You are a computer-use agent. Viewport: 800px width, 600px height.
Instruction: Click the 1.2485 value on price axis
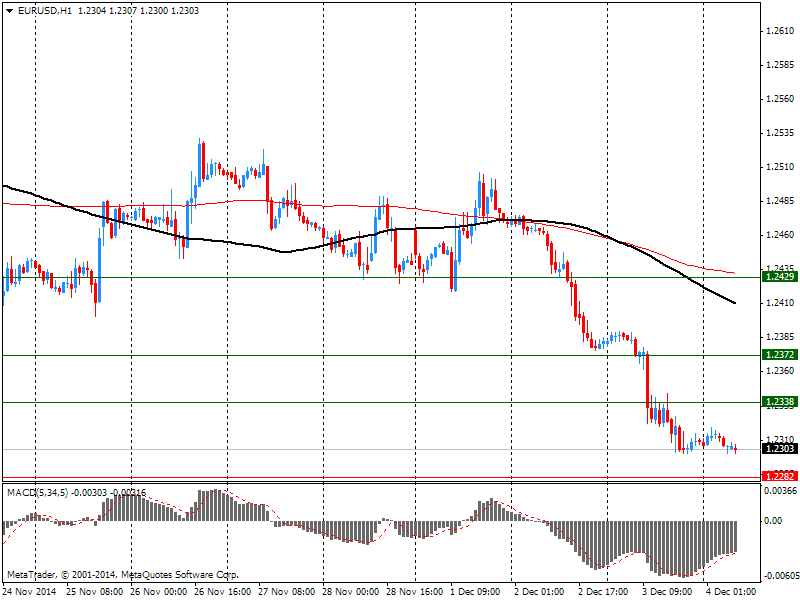click(x=780, y=201)
